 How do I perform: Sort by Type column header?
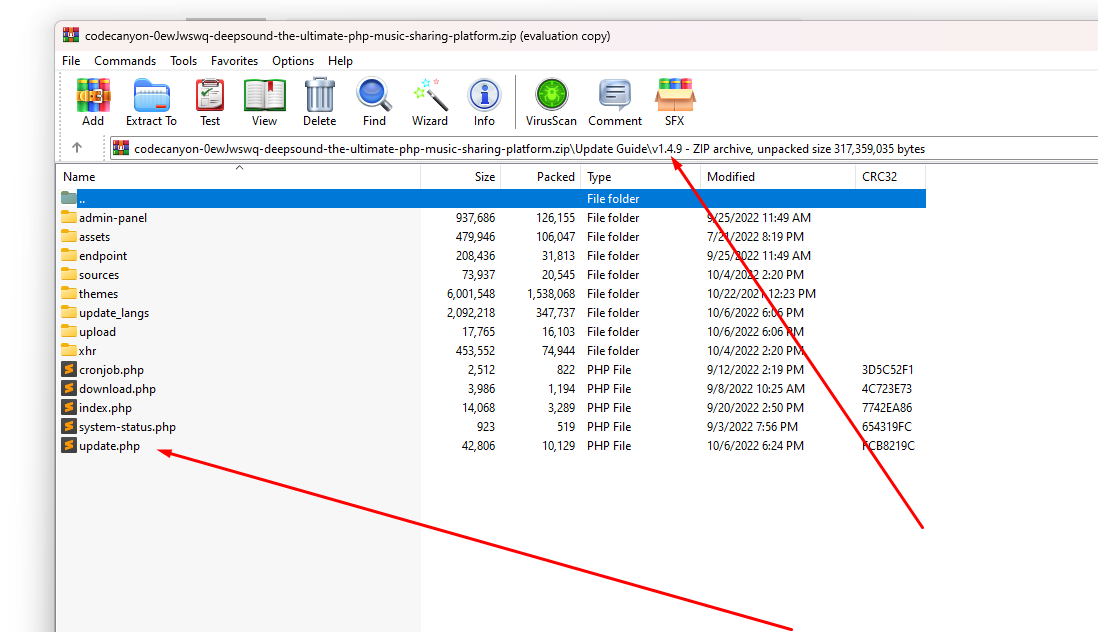640,177
